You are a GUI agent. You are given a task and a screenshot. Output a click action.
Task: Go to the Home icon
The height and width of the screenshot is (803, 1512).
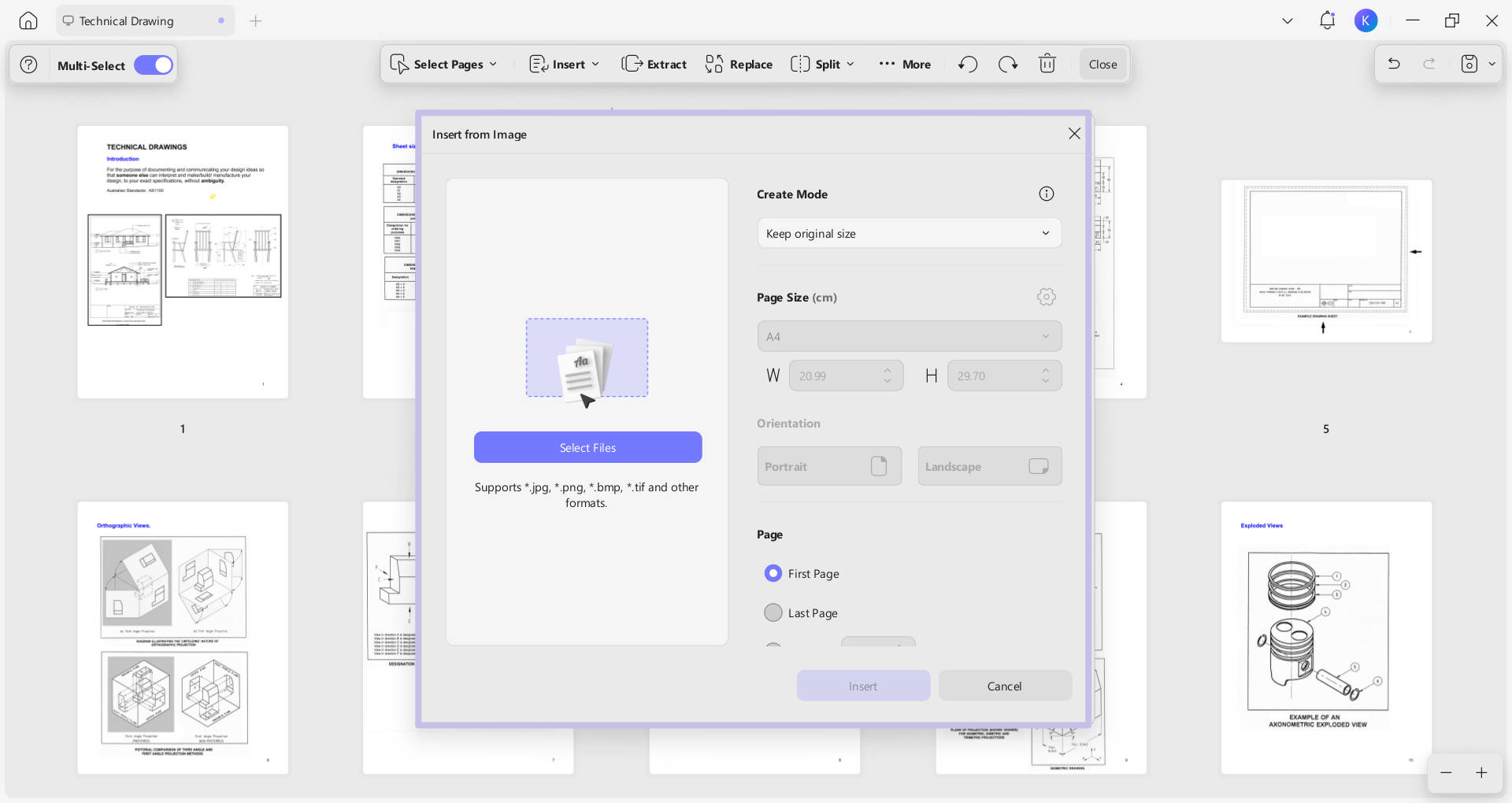pyautogui.click(x=28, y=21)
